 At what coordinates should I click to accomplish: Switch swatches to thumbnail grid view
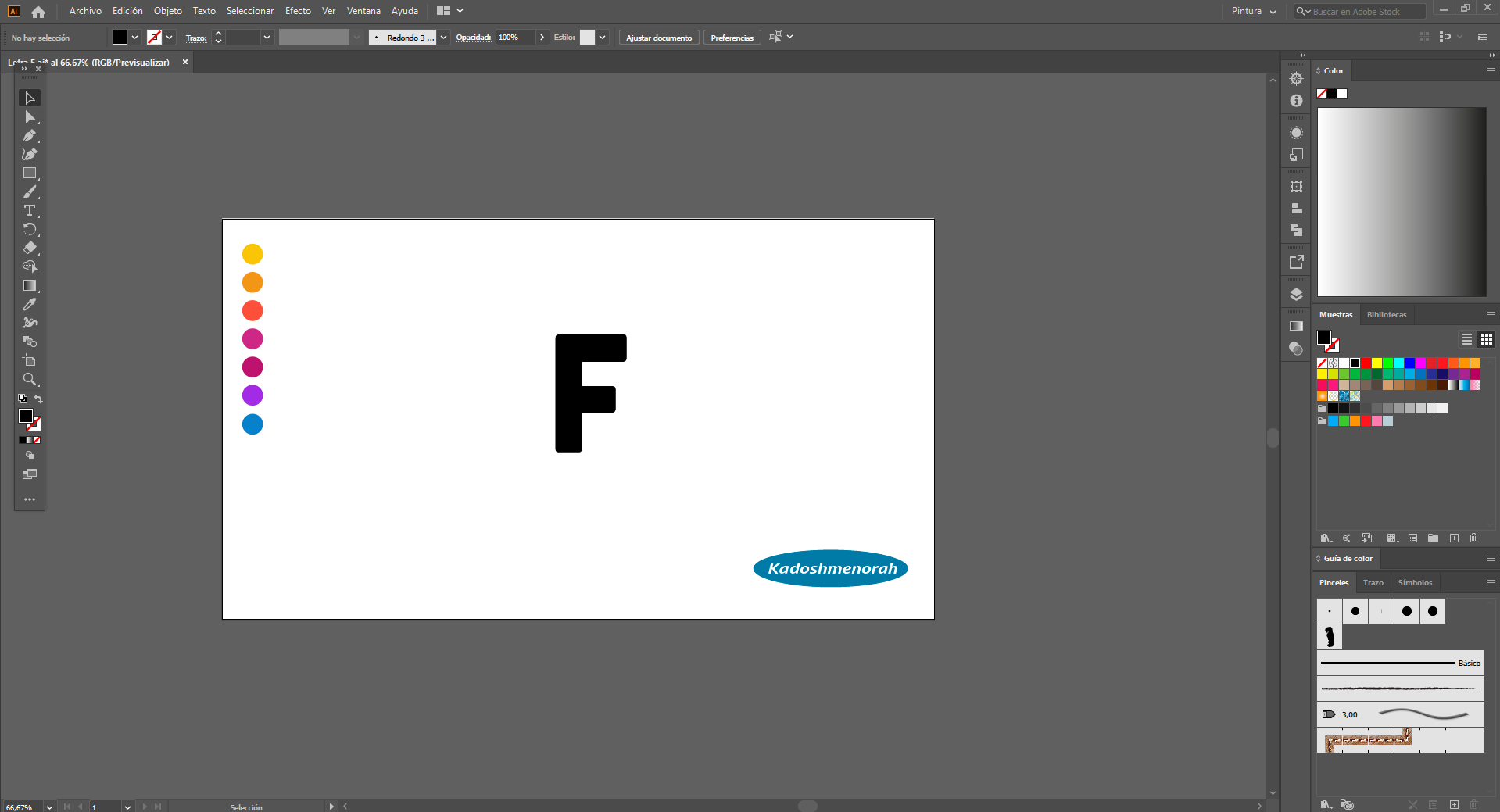(1487, 339)
